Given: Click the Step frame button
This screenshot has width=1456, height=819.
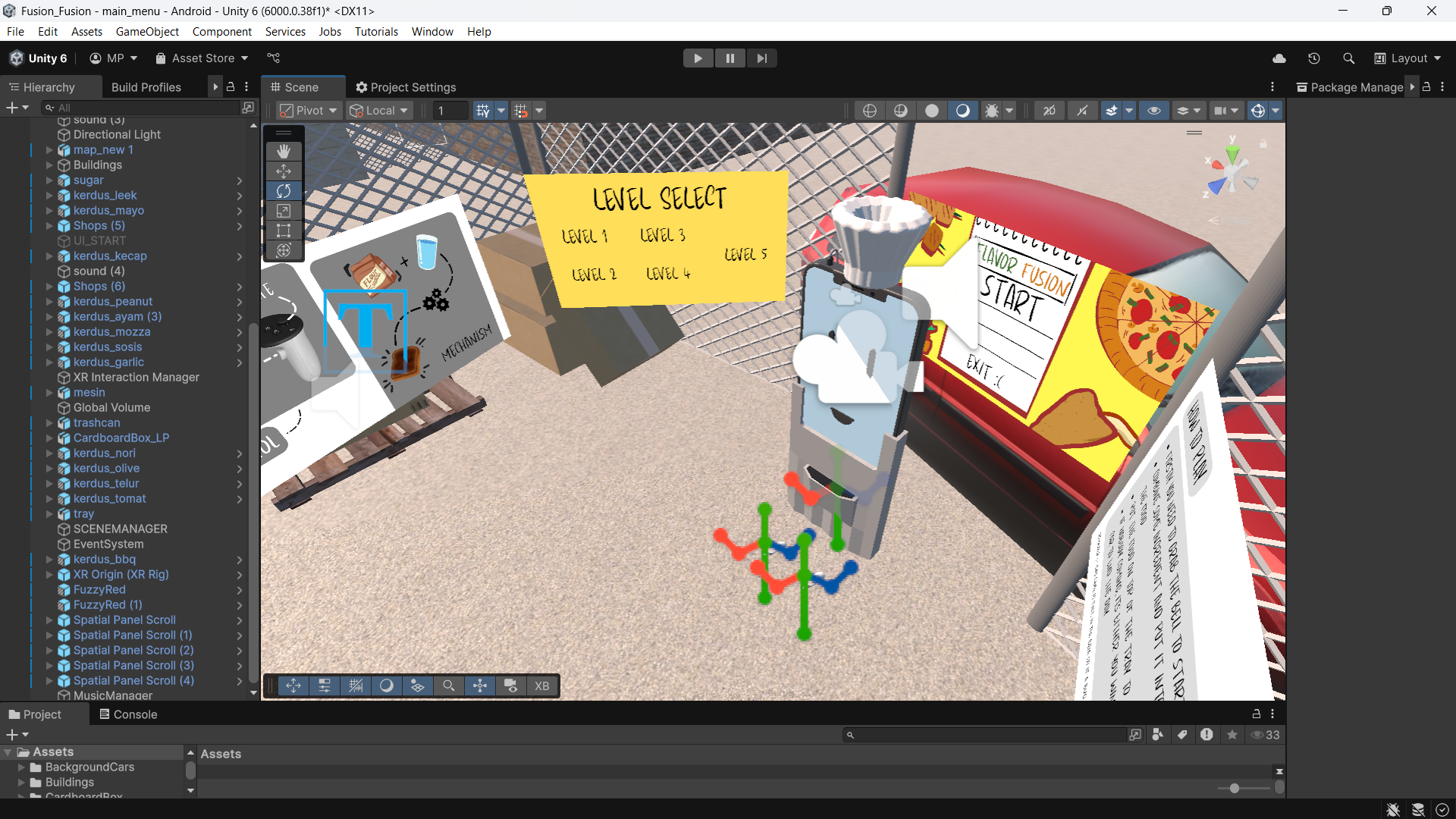Looking at the screenshot, I should point(761,58).
